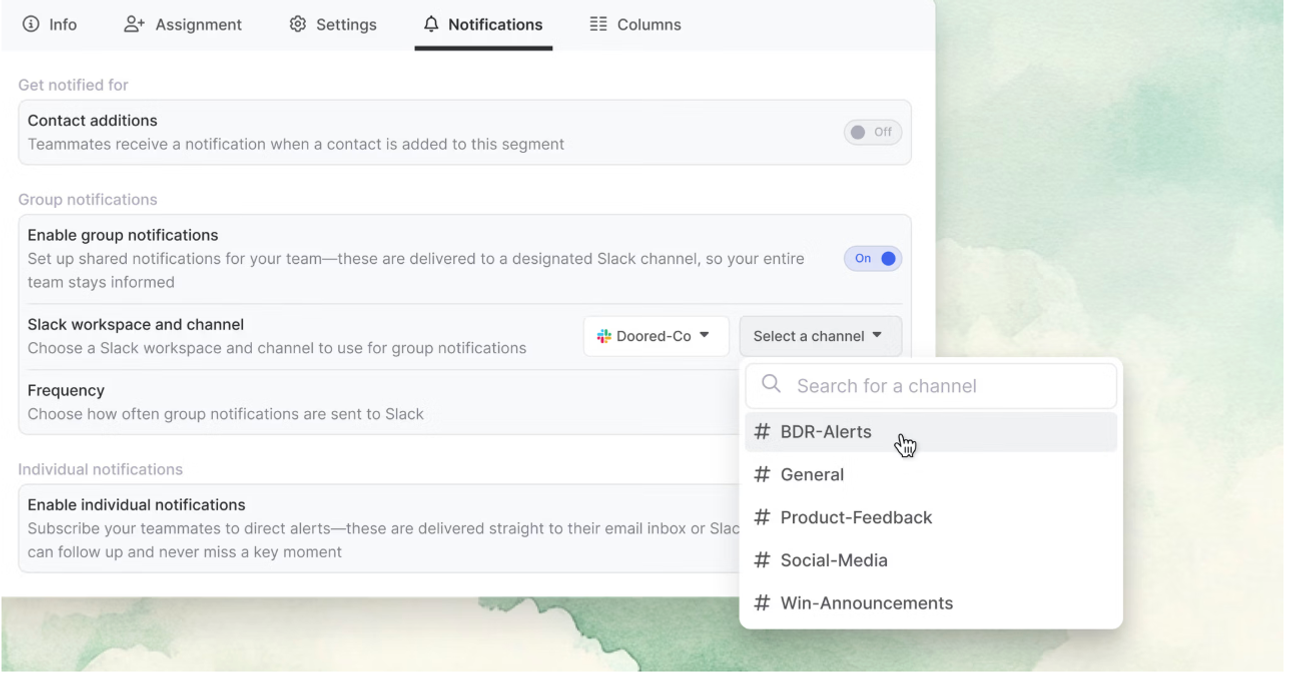The image size is (1290, 674).
Task: Click the Contact additions heading
Action: pyautogui.click(x=93, y=121)
